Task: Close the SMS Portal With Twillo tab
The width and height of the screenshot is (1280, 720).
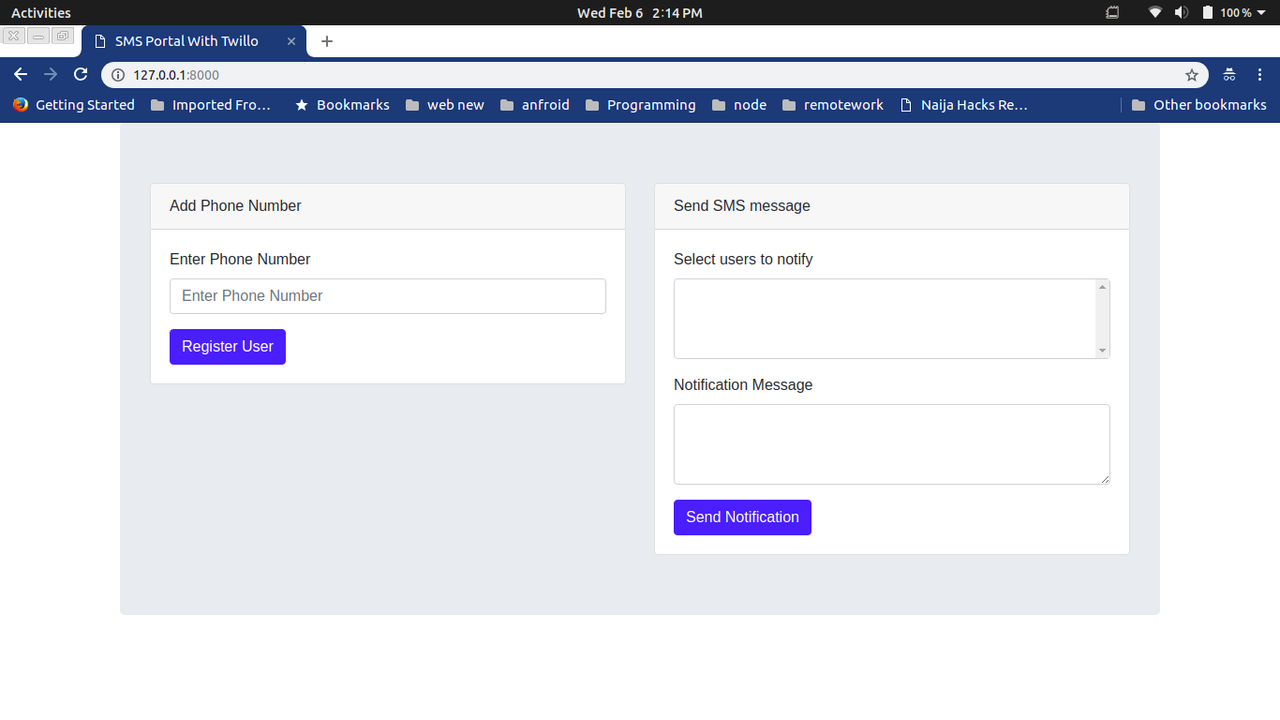Action: pyautogui.click(x=292, y=41)
